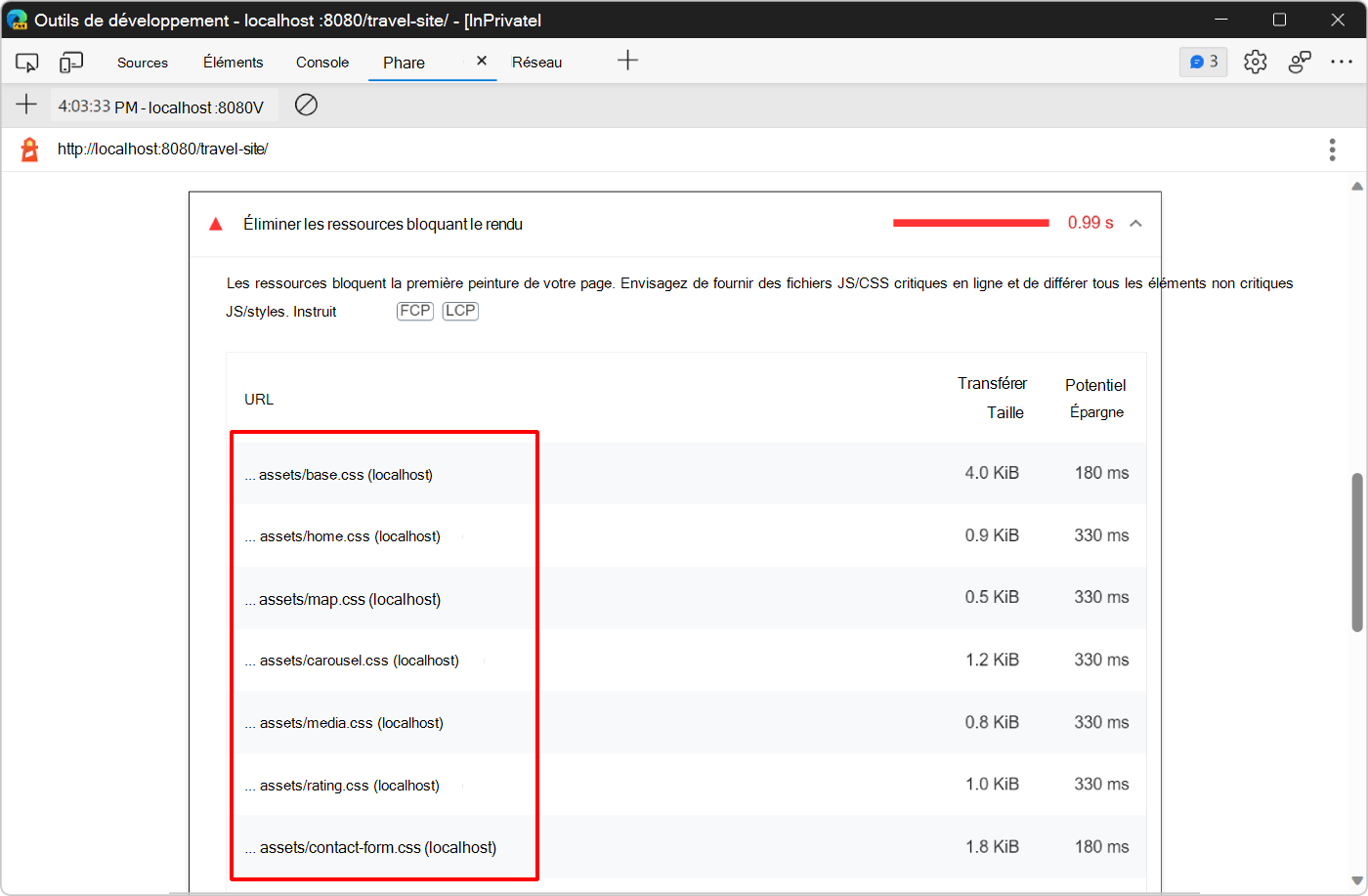Select the 0.9 KiB size for home.css
The width and height of the screenshot is (1368, 896).
tap(992, 535)
